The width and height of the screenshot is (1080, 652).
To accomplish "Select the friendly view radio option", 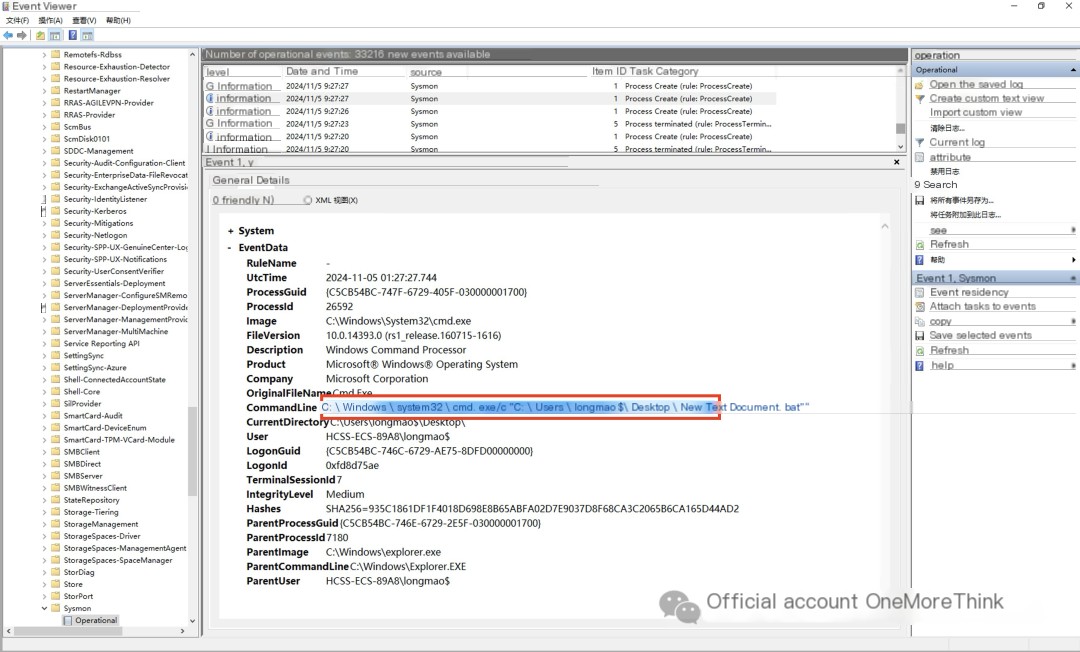I will pos(243,200).
